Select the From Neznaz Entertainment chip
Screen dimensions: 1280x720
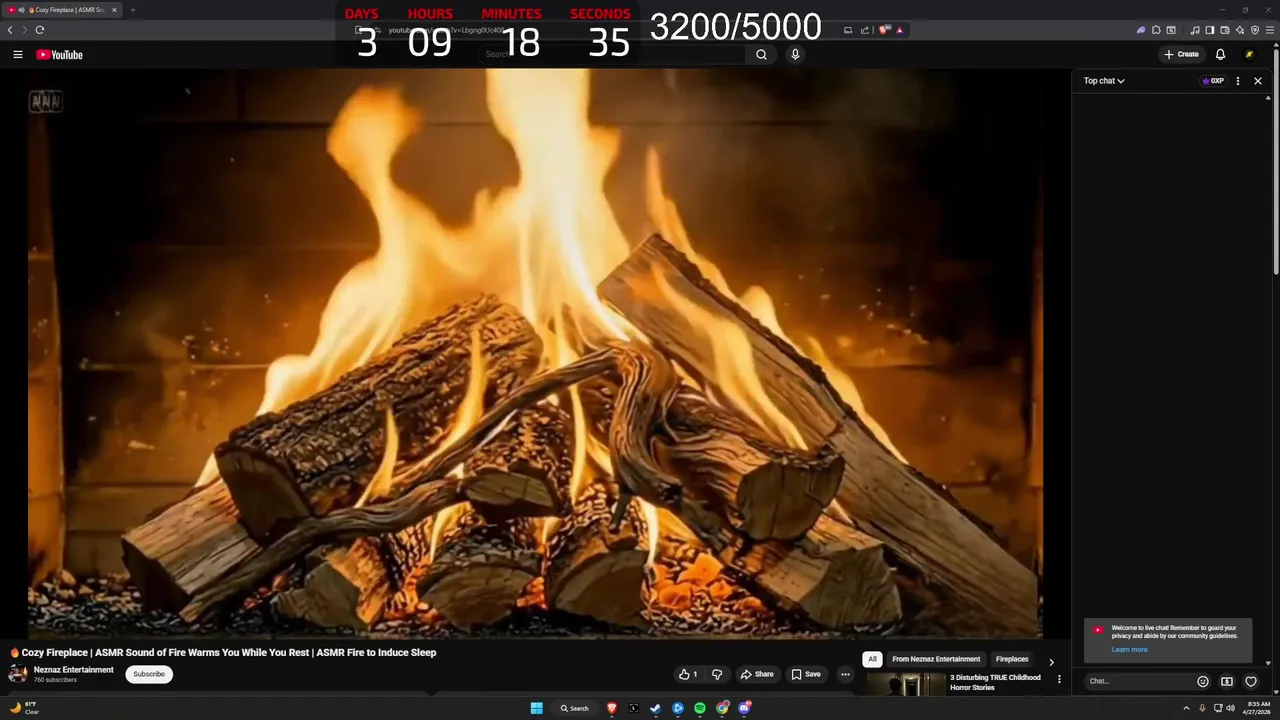[936, 659]
